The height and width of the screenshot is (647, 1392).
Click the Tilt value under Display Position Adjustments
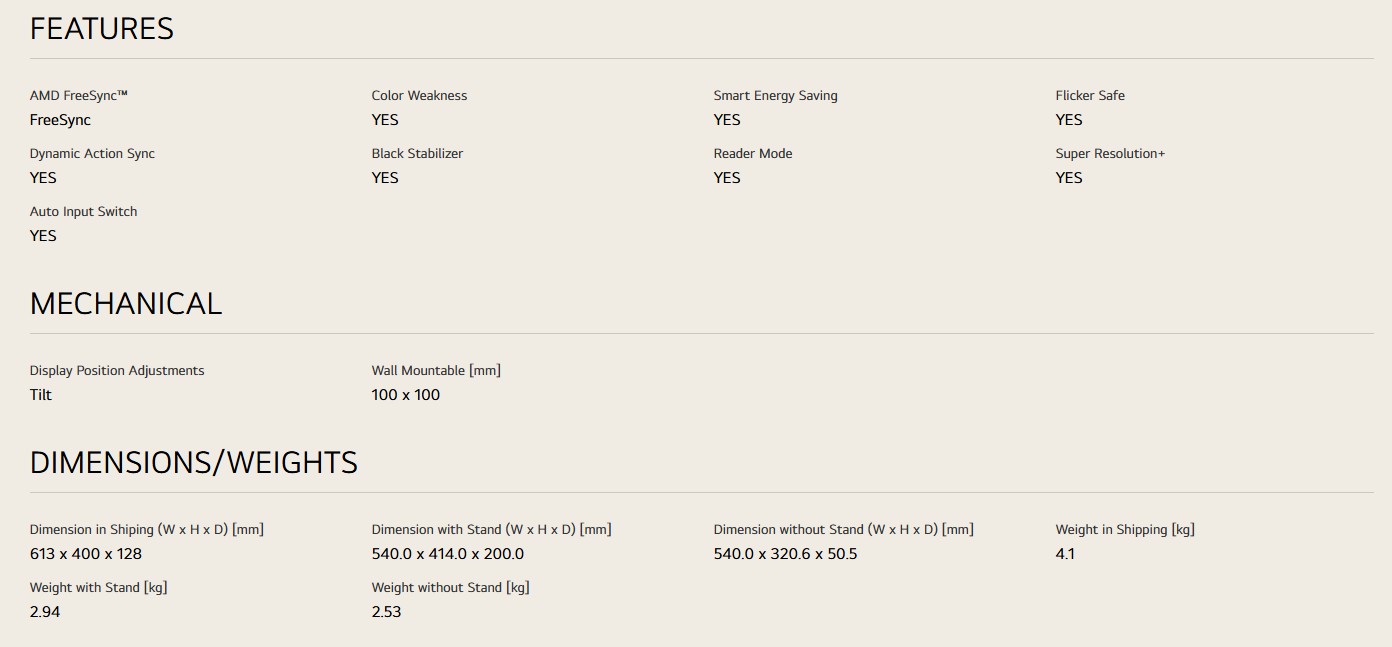click(41, 395)
